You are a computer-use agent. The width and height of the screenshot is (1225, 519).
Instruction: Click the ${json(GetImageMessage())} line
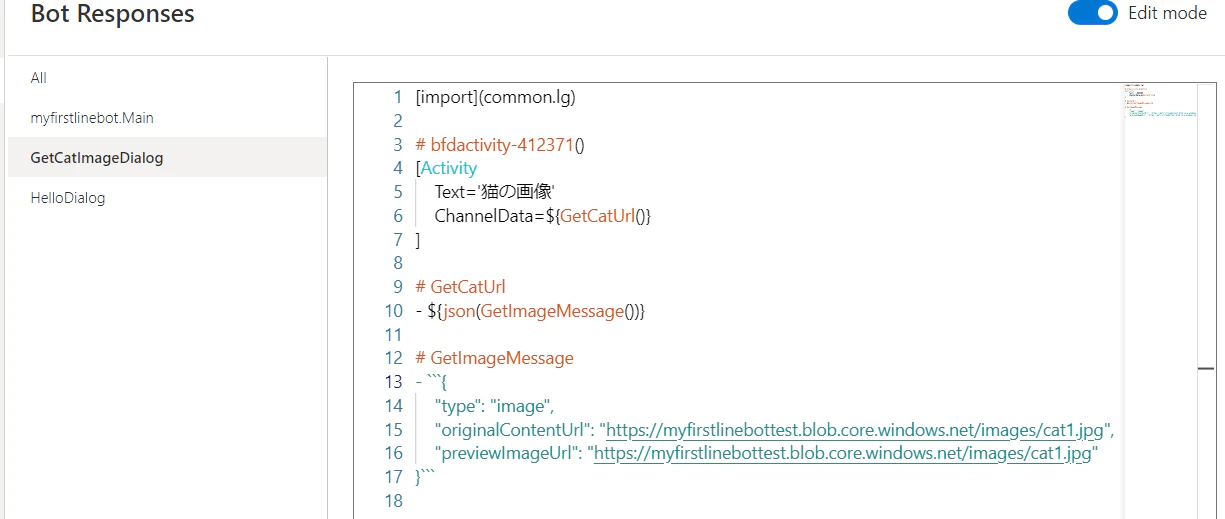(530, 312)
